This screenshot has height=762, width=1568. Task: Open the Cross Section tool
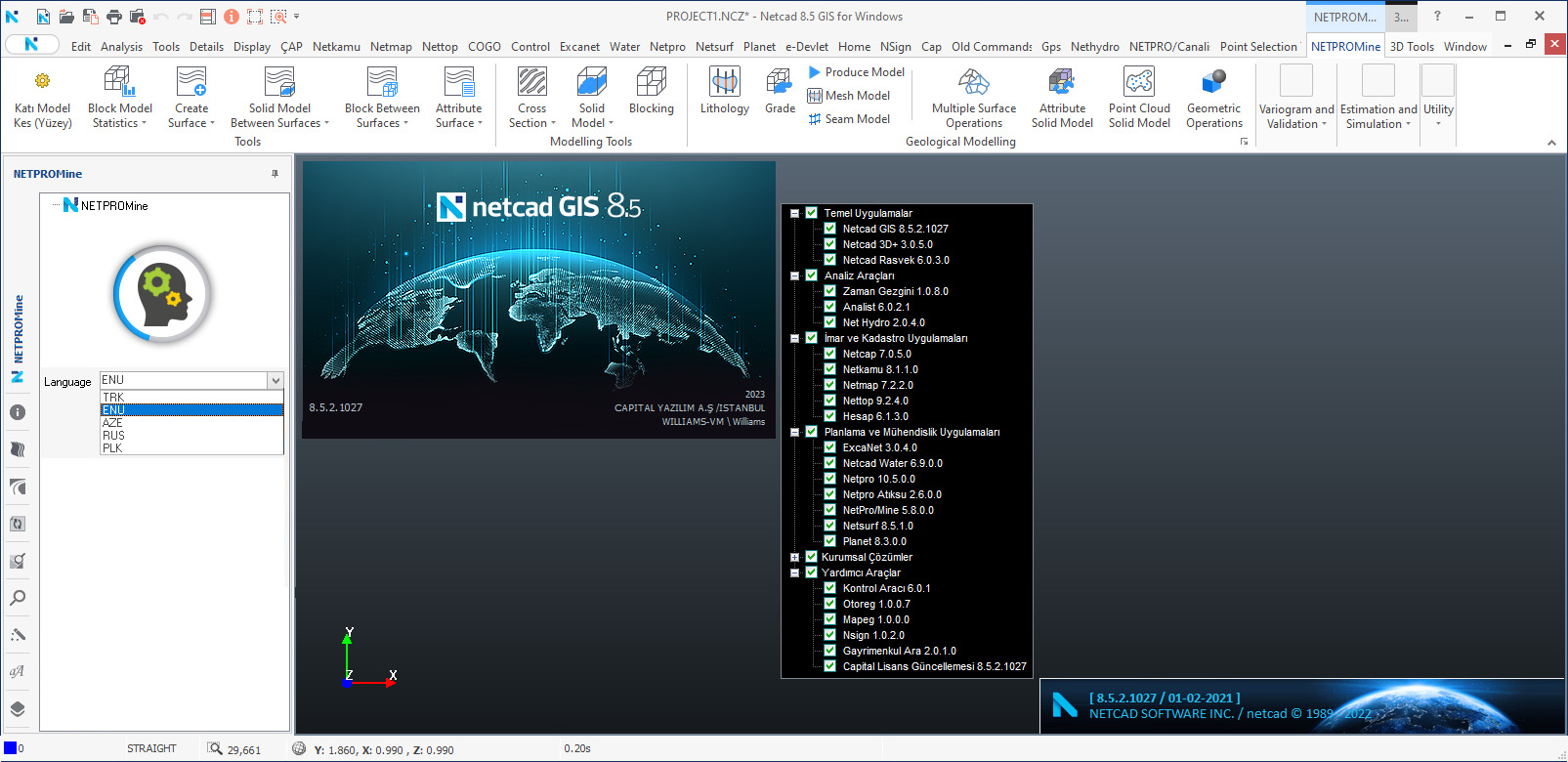[x=531, y=98]
